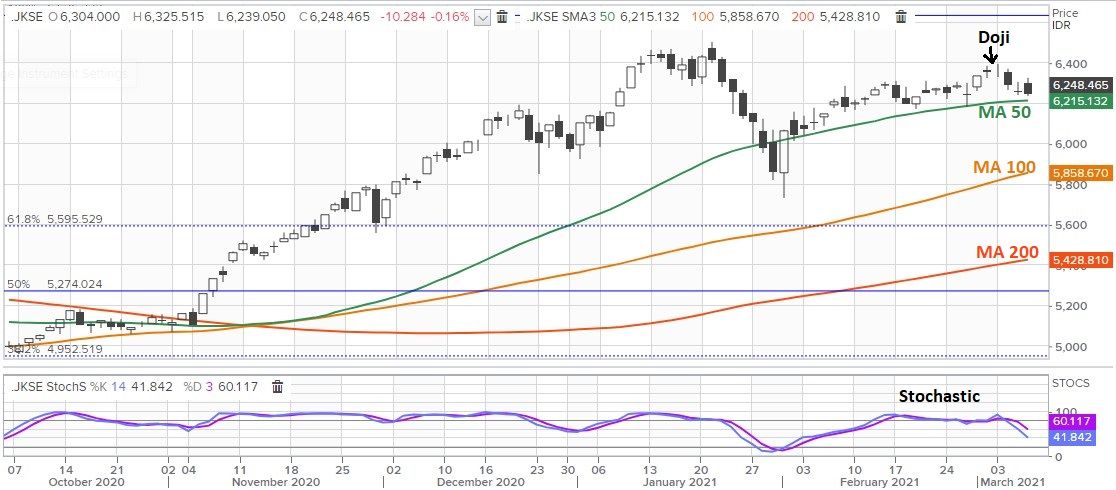This screenshot has width=1116, height=490.
Task: Delete the .JKSE price series with trash icon
Action: coord(502,17)
